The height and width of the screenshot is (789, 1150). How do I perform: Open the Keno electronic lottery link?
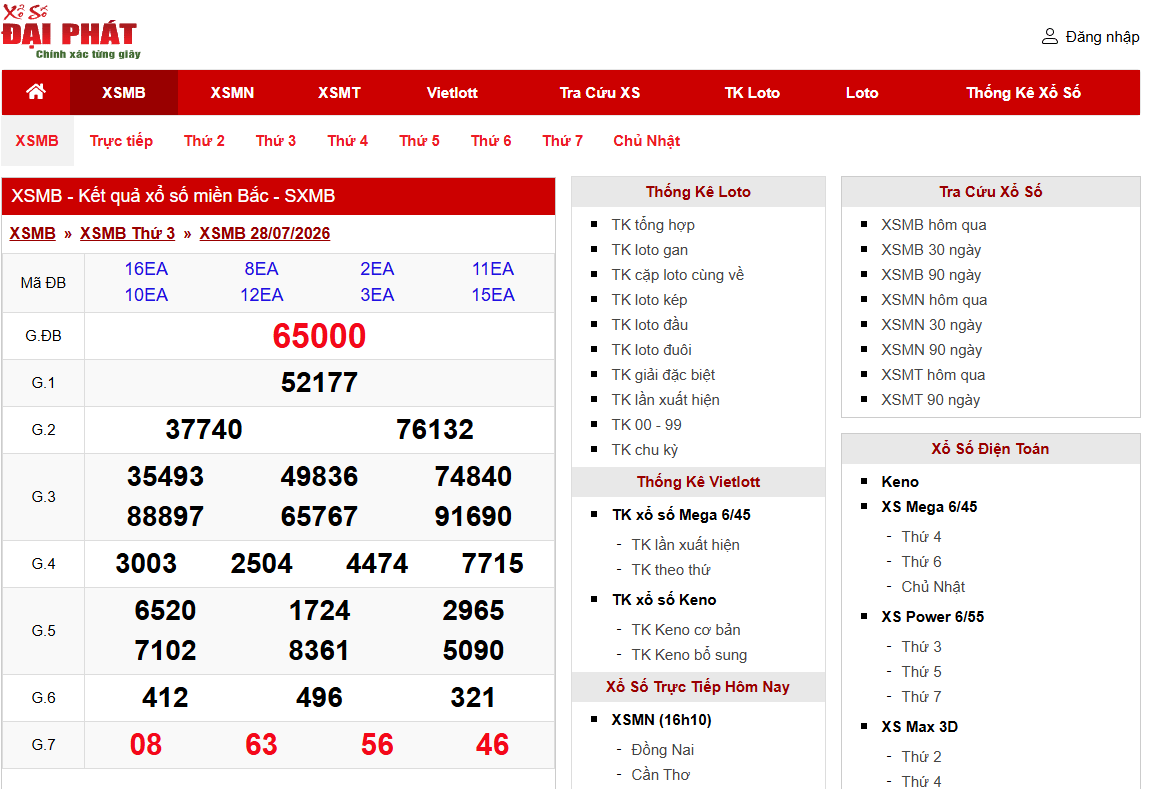coord(900,482)
